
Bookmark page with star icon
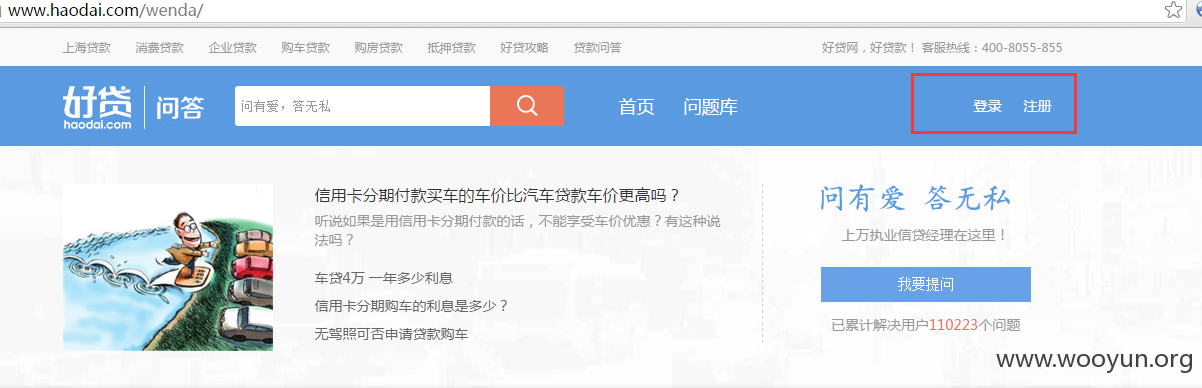click(x=1173, y=10)
